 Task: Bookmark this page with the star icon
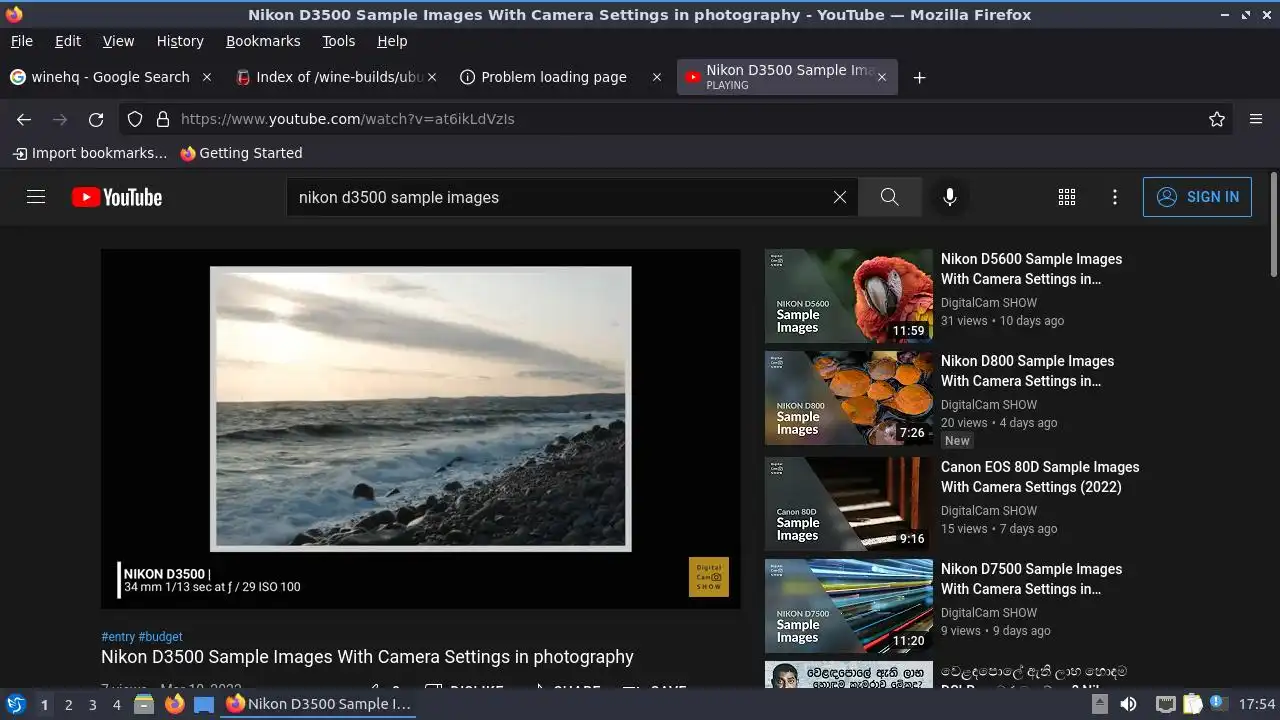(x=1217, y=119)
